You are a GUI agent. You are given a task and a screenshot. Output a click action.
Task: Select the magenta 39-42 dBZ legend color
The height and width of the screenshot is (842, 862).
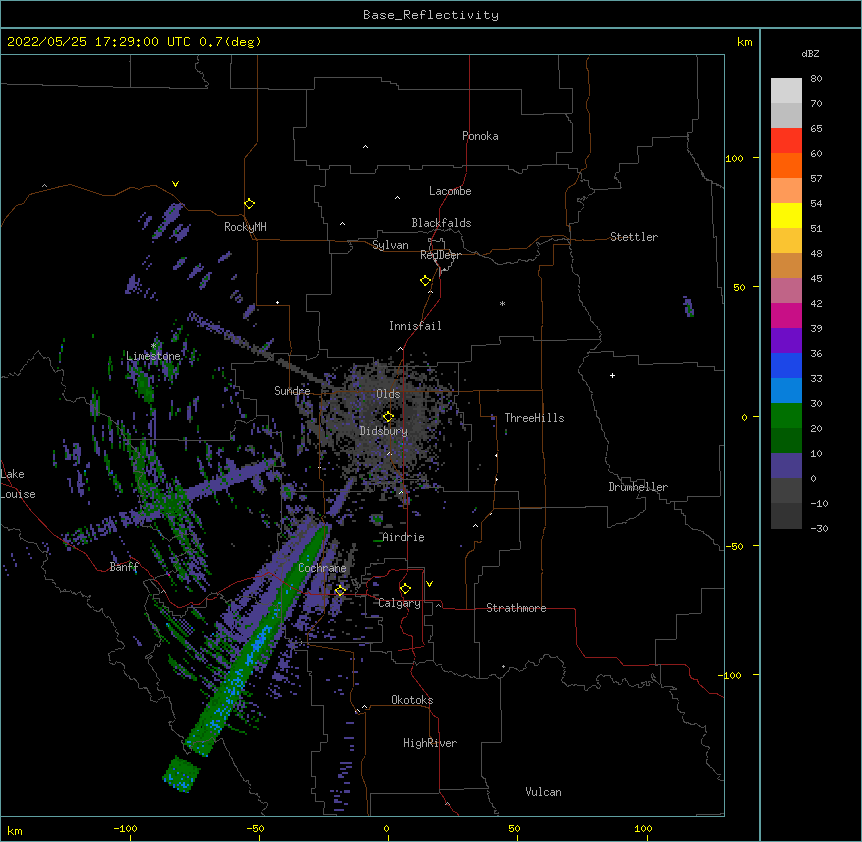[x=786, y=315]
